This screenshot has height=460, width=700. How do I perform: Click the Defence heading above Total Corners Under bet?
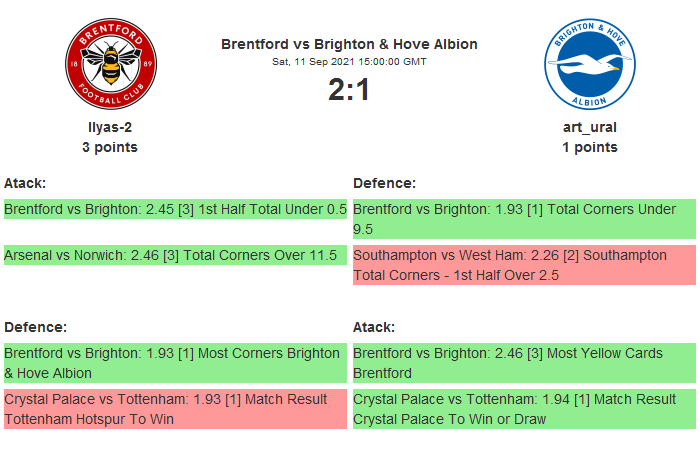(384, 183)
